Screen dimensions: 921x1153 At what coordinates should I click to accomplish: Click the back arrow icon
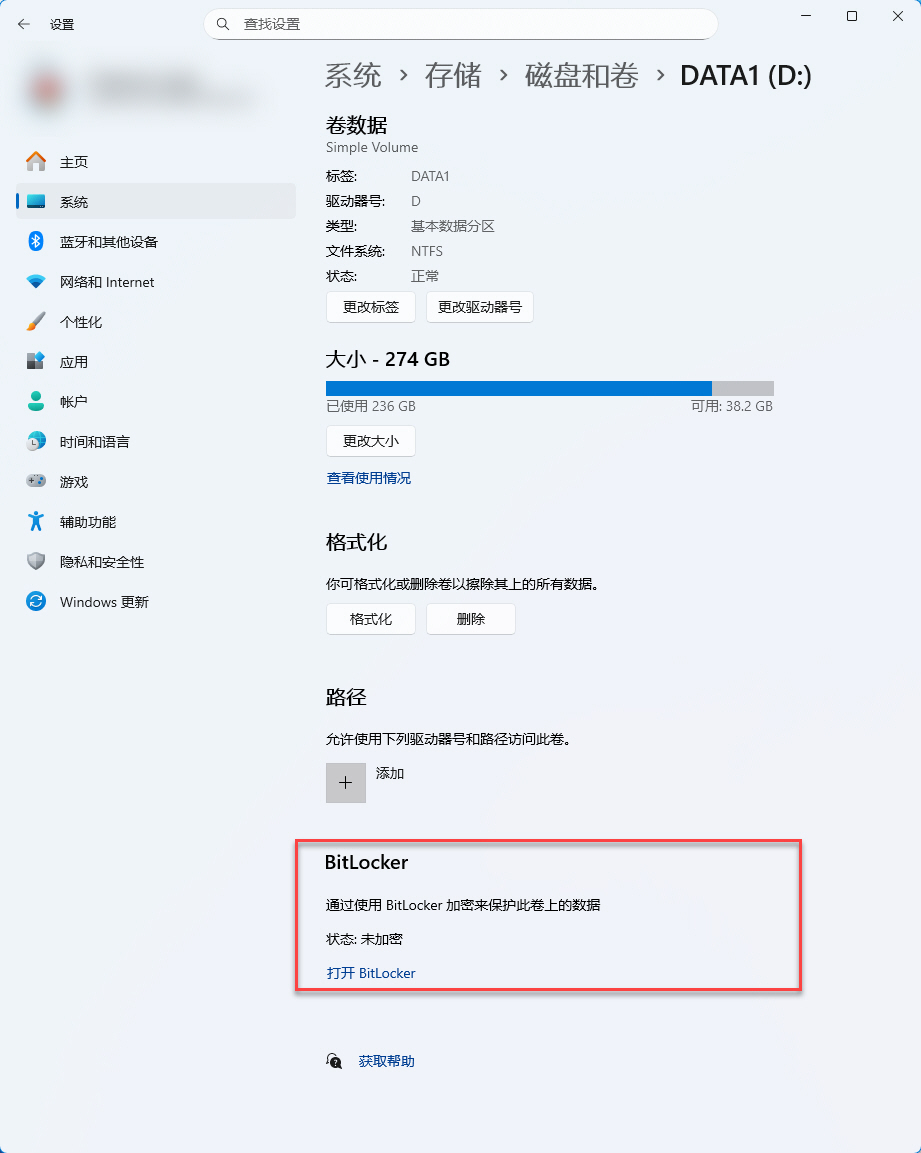24,24
